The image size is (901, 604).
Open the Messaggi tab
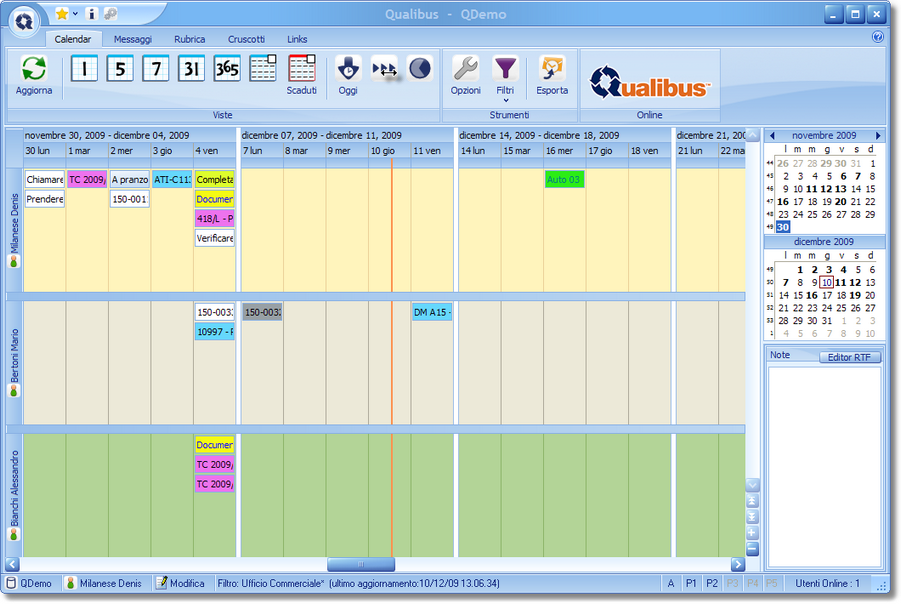[x=133, y=39]
